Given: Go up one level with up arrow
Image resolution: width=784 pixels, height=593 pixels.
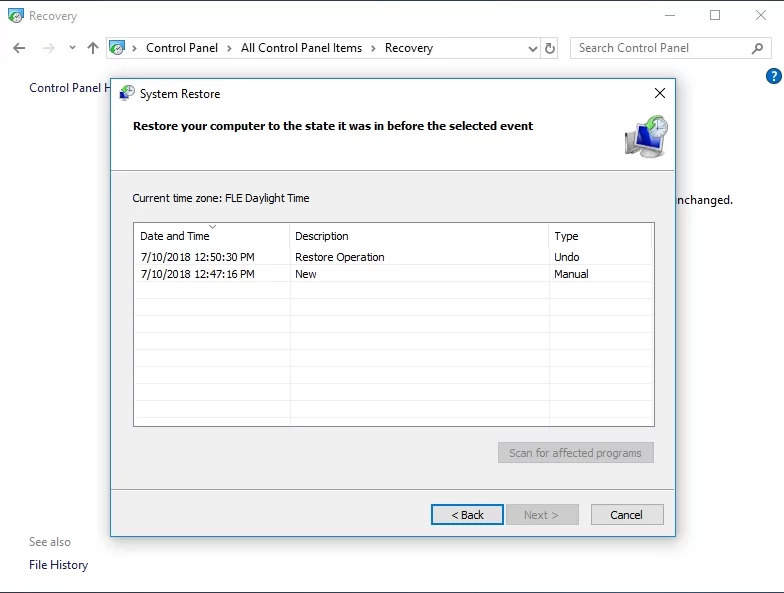Looking at the screenshot, I should tap(92, 48).
